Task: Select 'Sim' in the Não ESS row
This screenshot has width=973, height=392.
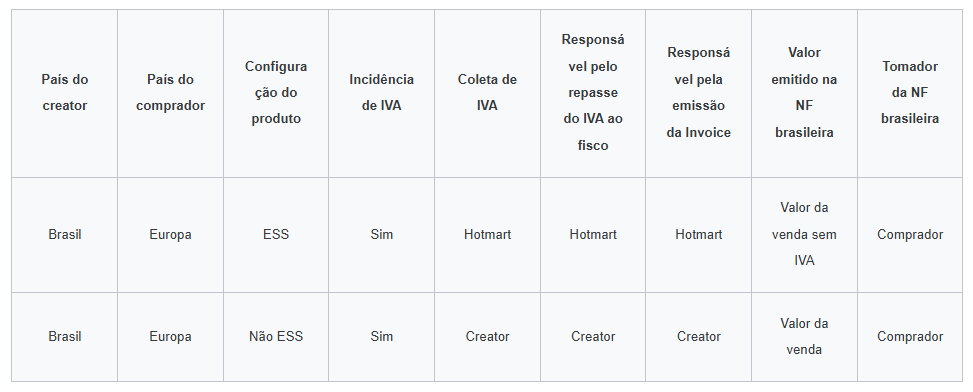Action: coord(381,337)
